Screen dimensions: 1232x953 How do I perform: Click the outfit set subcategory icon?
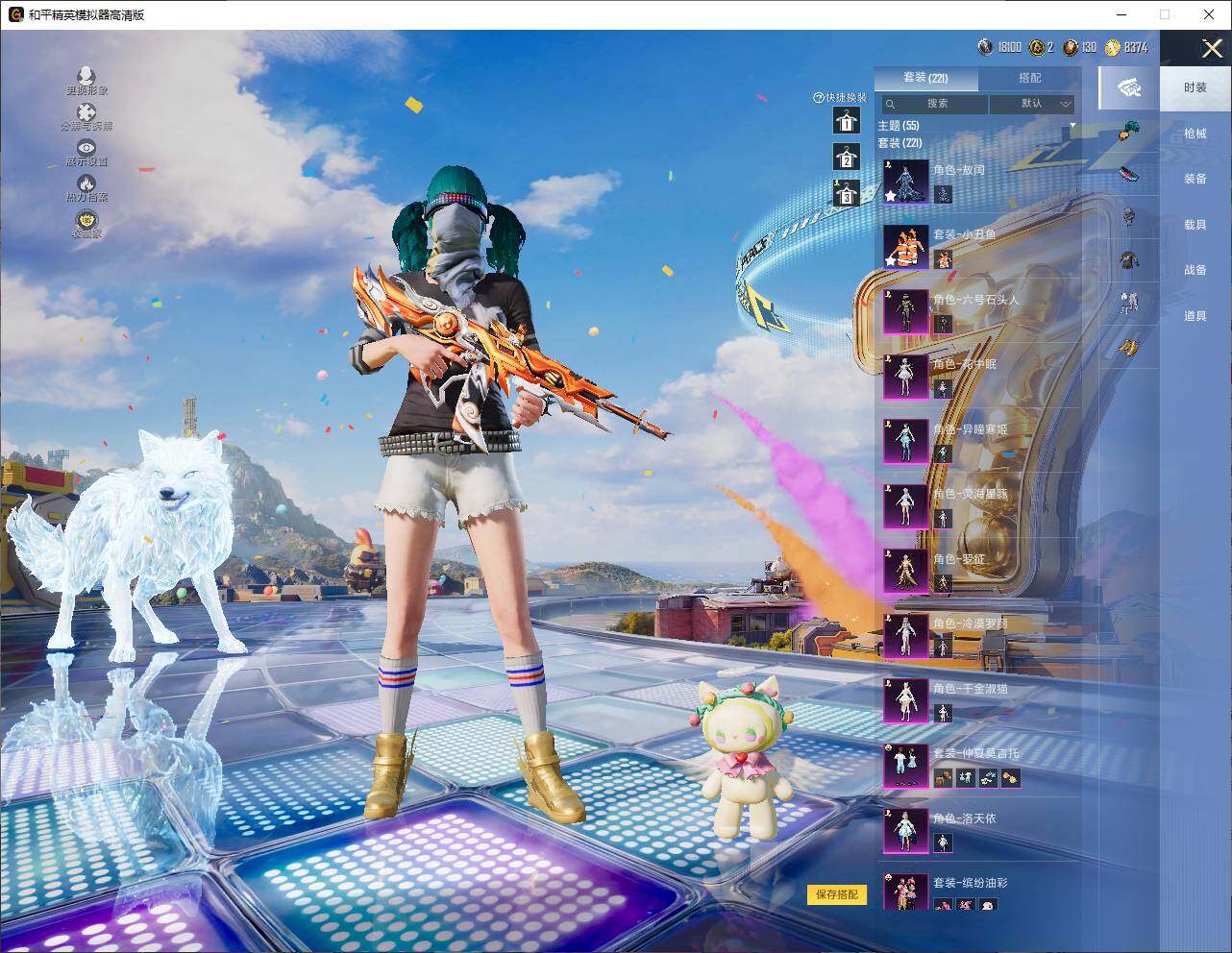(1128, 88)
